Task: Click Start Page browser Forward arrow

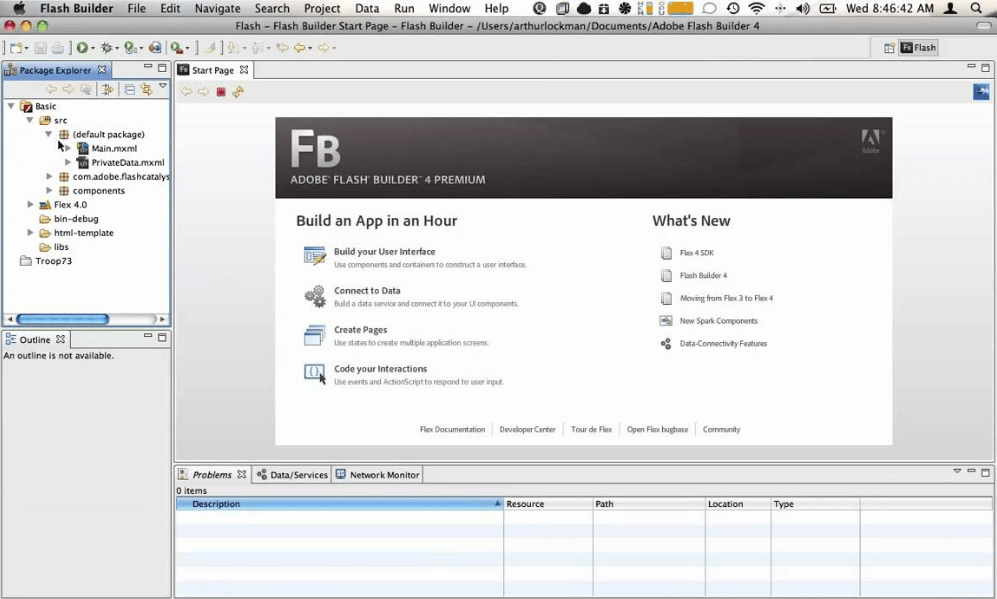Action: 203,92
